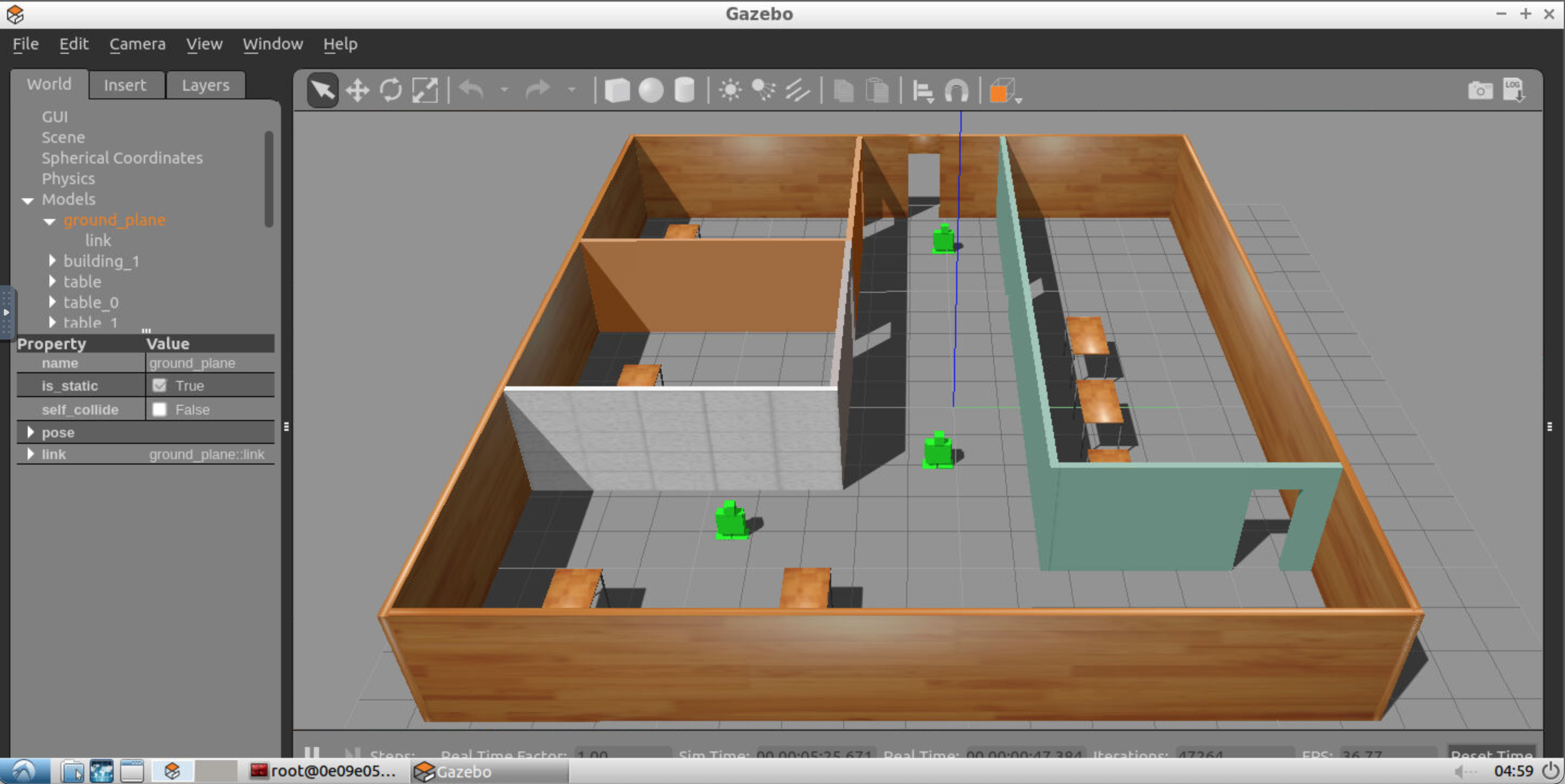Collapse the ground_plane model tree
Screen dimensions: 1565x784
coord(50,221)
